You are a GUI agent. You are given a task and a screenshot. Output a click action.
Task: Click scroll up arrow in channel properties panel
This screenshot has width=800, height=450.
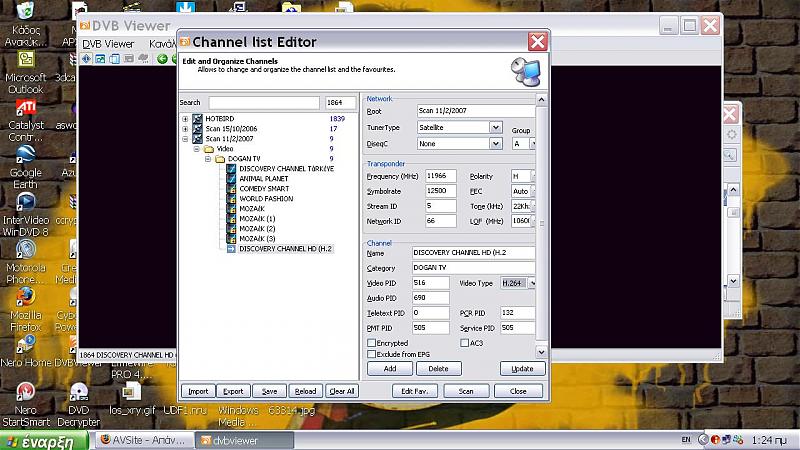tap(541, 99)
